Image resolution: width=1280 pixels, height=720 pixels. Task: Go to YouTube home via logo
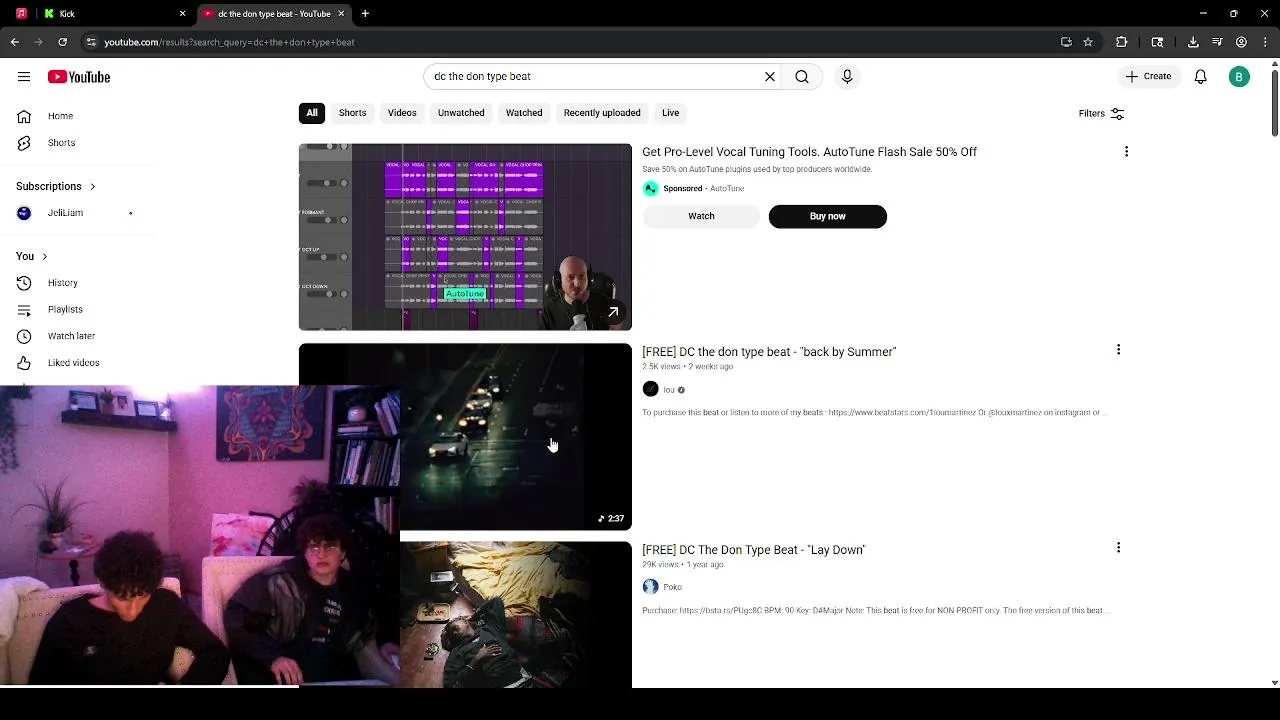tap(79, 77)
